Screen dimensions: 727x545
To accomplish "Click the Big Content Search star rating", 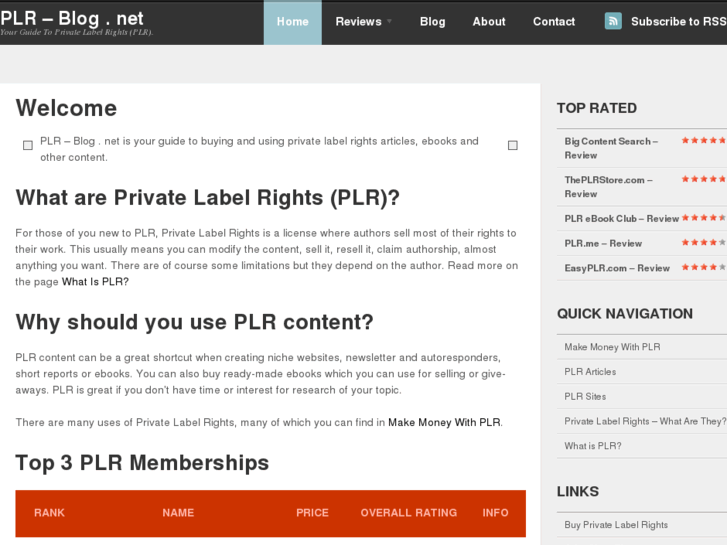I will tap(704, 141).
